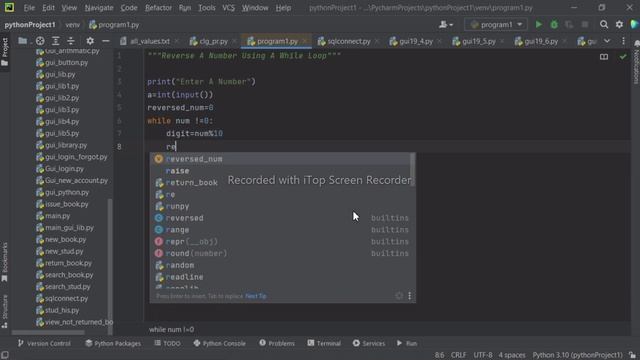Choose range builtin from completion list

coord(281,230)
